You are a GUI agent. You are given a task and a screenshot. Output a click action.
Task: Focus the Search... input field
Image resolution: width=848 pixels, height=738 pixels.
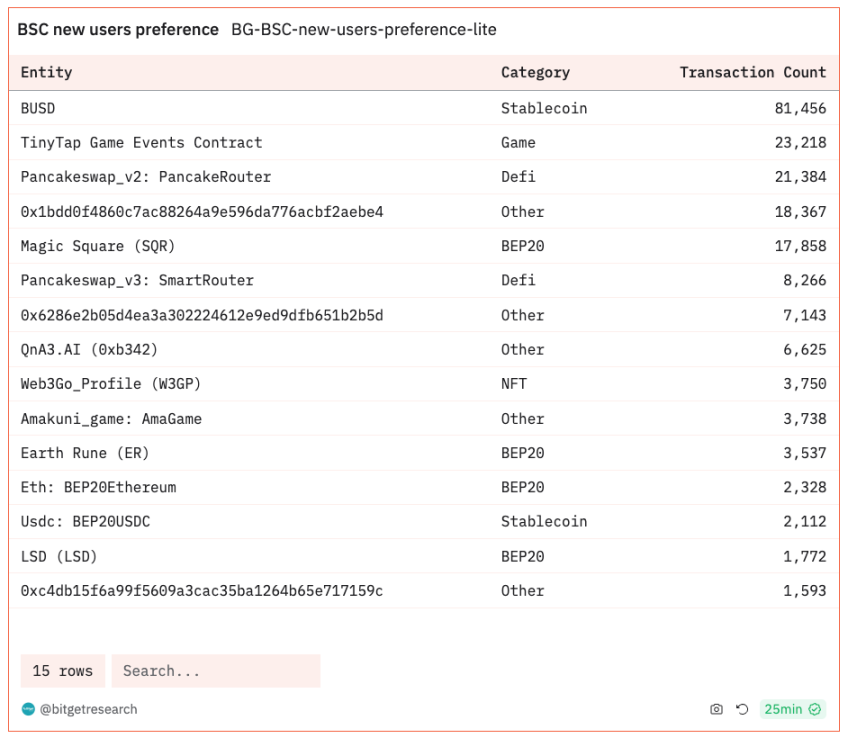coord(215,671)
